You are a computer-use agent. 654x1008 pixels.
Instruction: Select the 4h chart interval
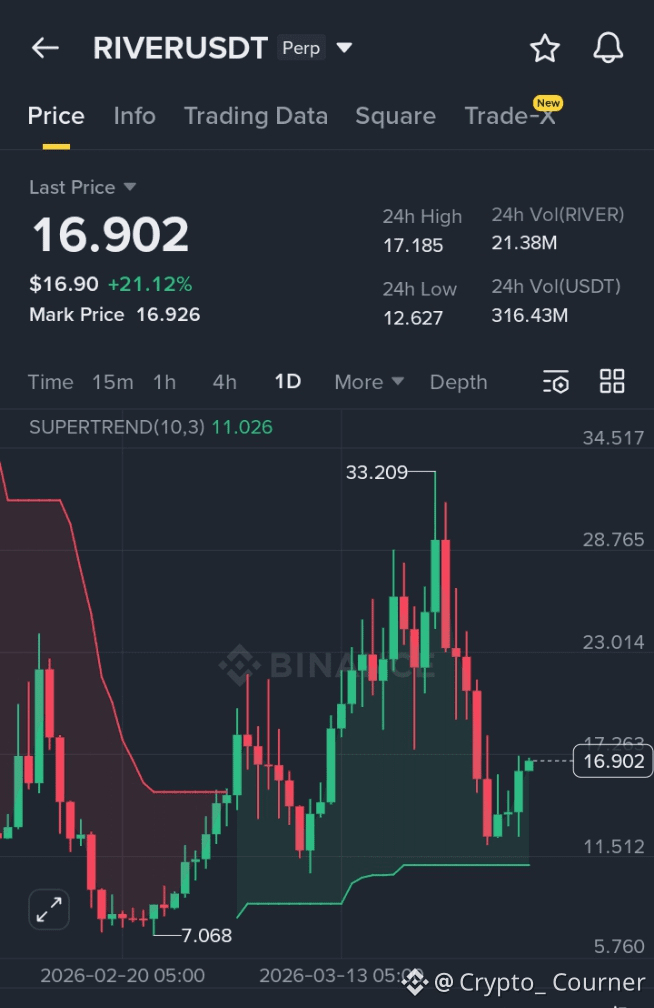point(224,382)
